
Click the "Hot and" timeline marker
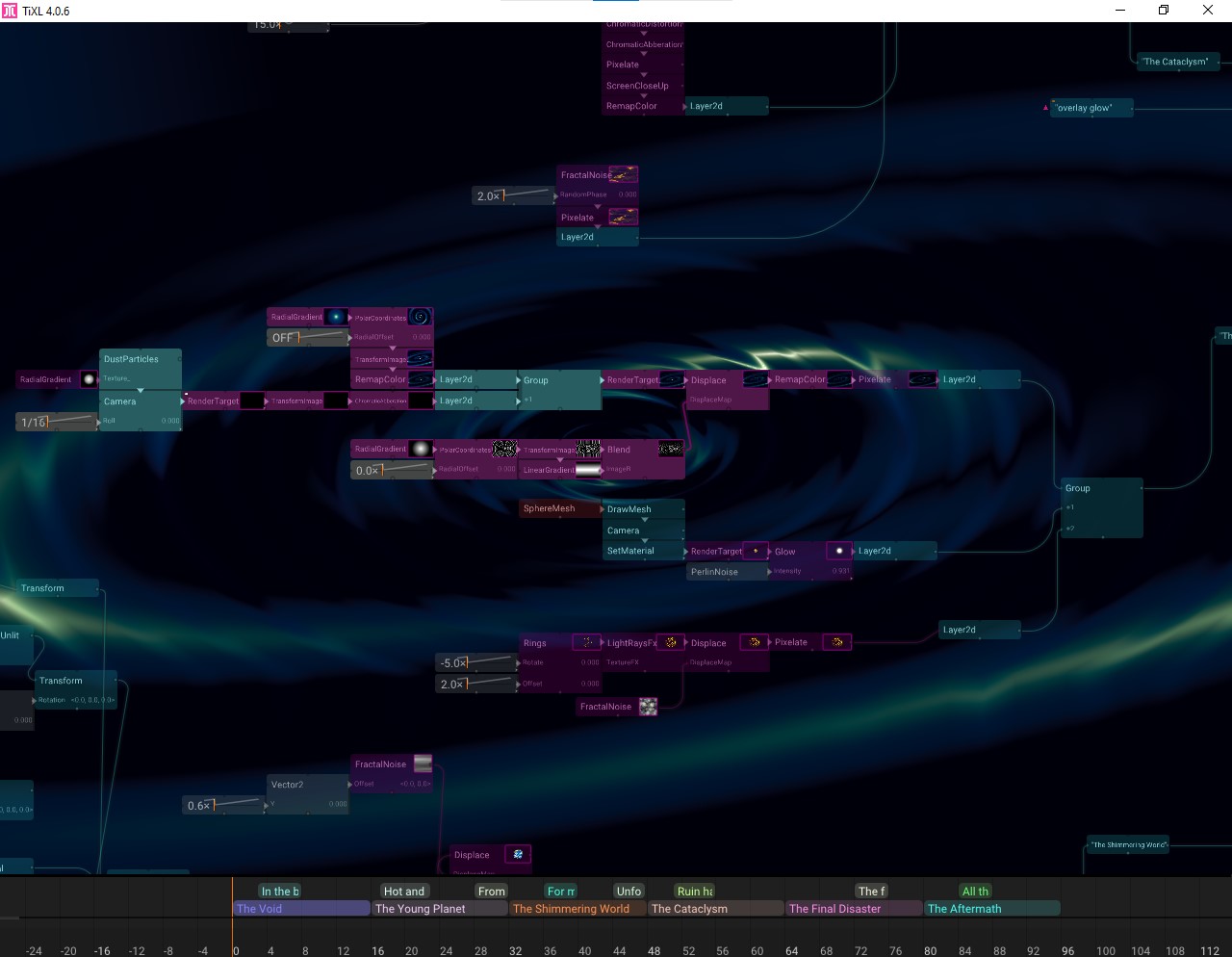[404, 892]
